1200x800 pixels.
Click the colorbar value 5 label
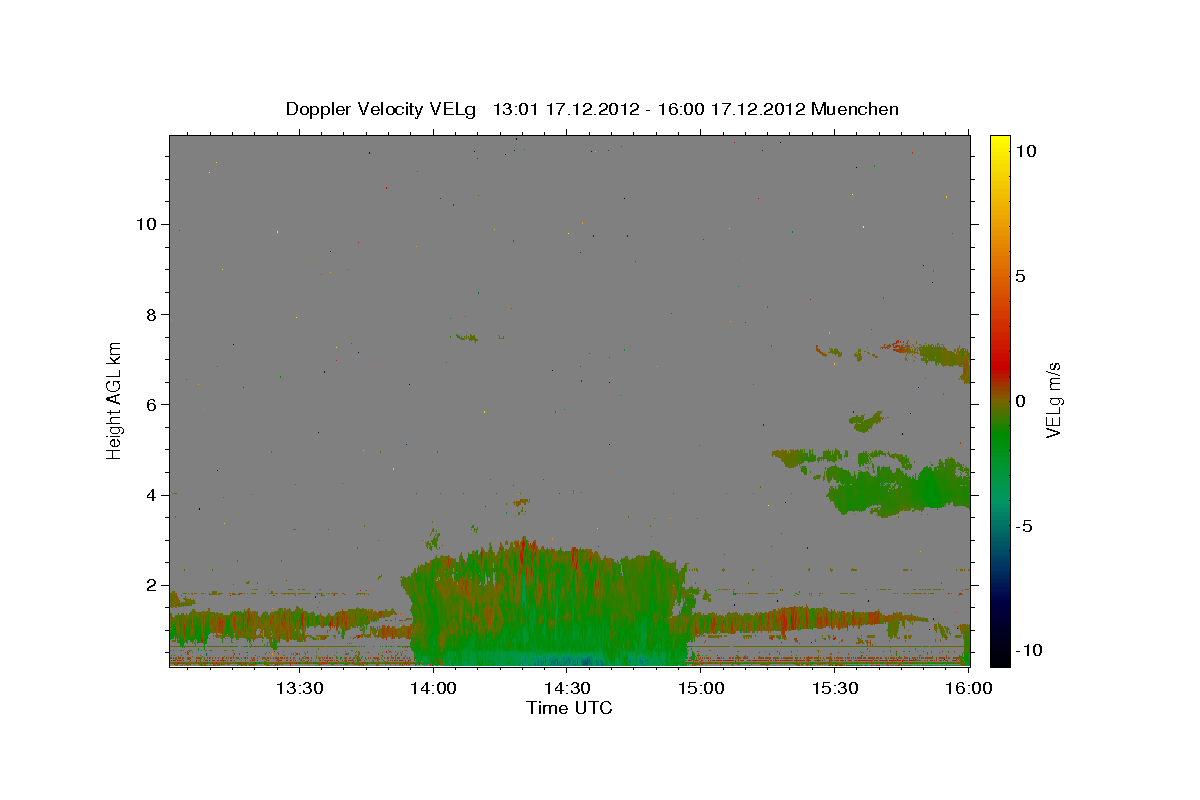(x=1020, y=276)
